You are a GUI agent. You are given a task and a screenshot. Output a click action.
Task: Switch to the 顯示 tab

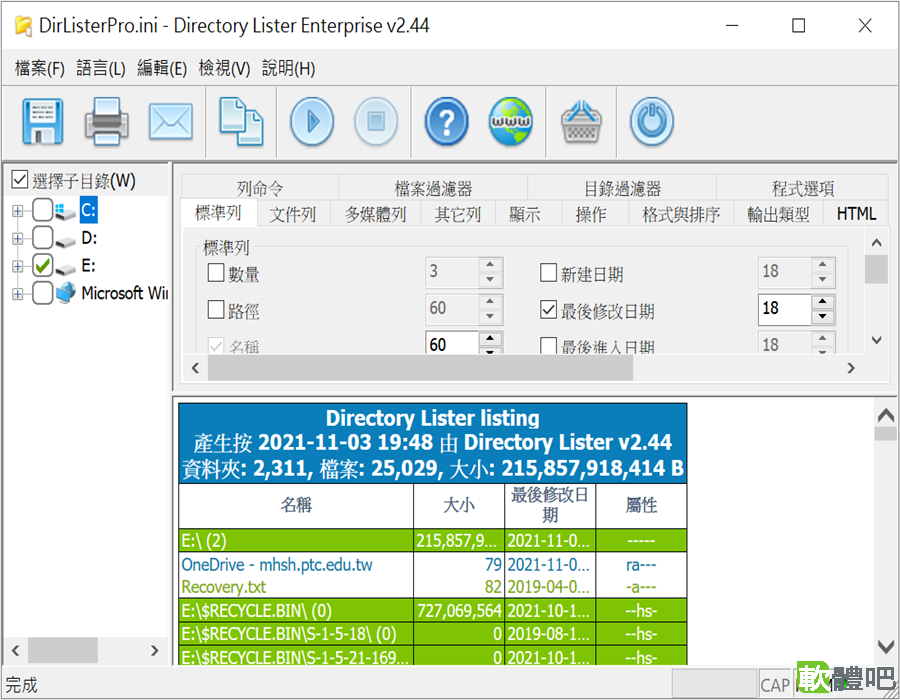pos(525,215)
